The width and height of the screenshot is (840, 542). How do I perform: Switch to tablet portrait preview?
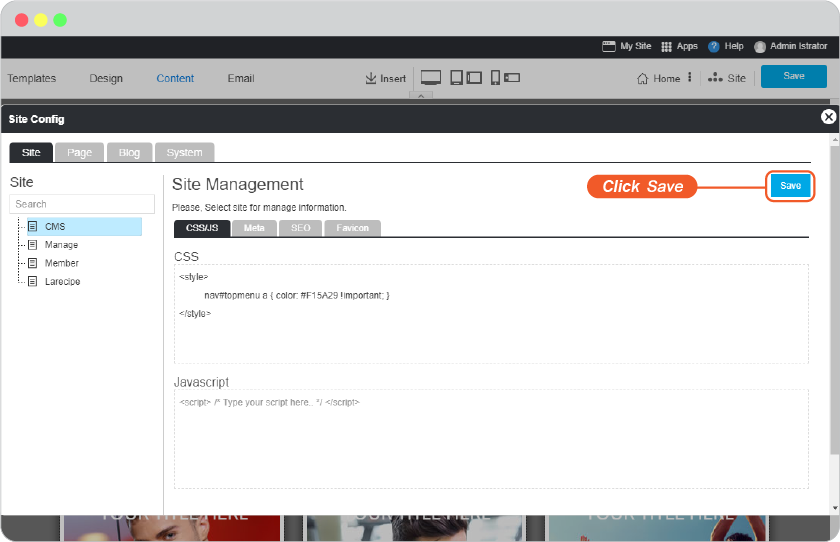point(456,78)
